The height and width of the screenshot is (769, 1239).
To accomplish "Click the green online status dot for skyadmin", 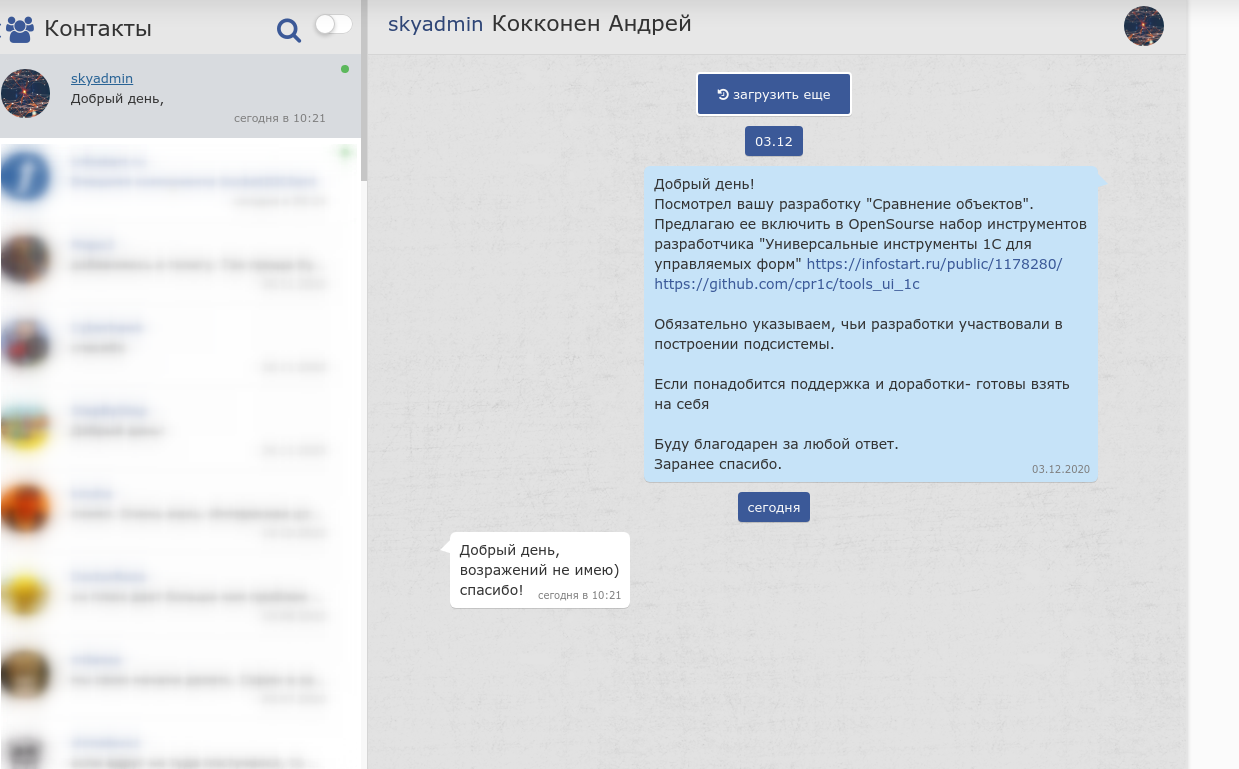I will point(345,69).
